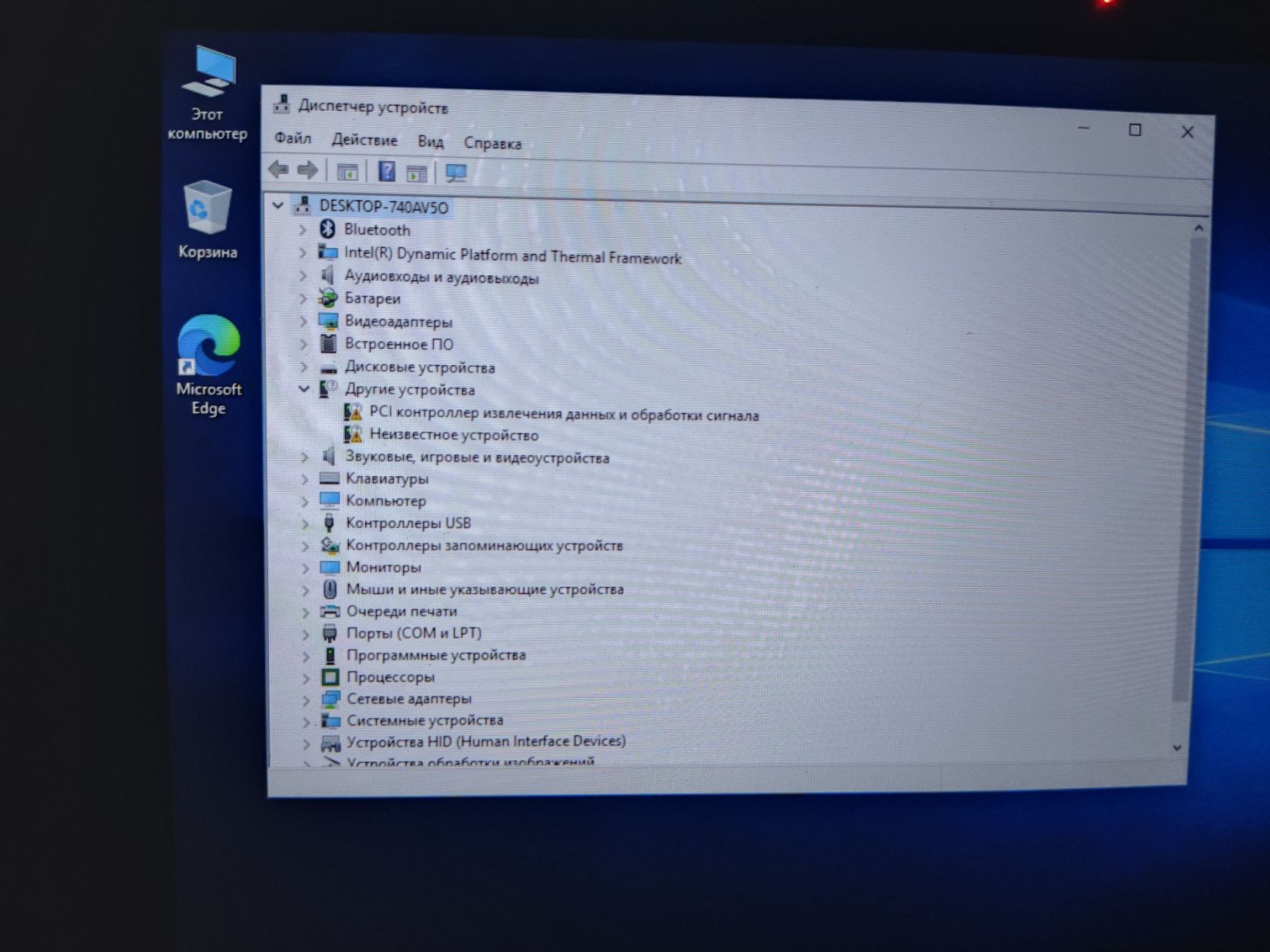Select Устройства HID (Human Interface Devices)
Screen dimensions: 1270x952
(486, 741)
